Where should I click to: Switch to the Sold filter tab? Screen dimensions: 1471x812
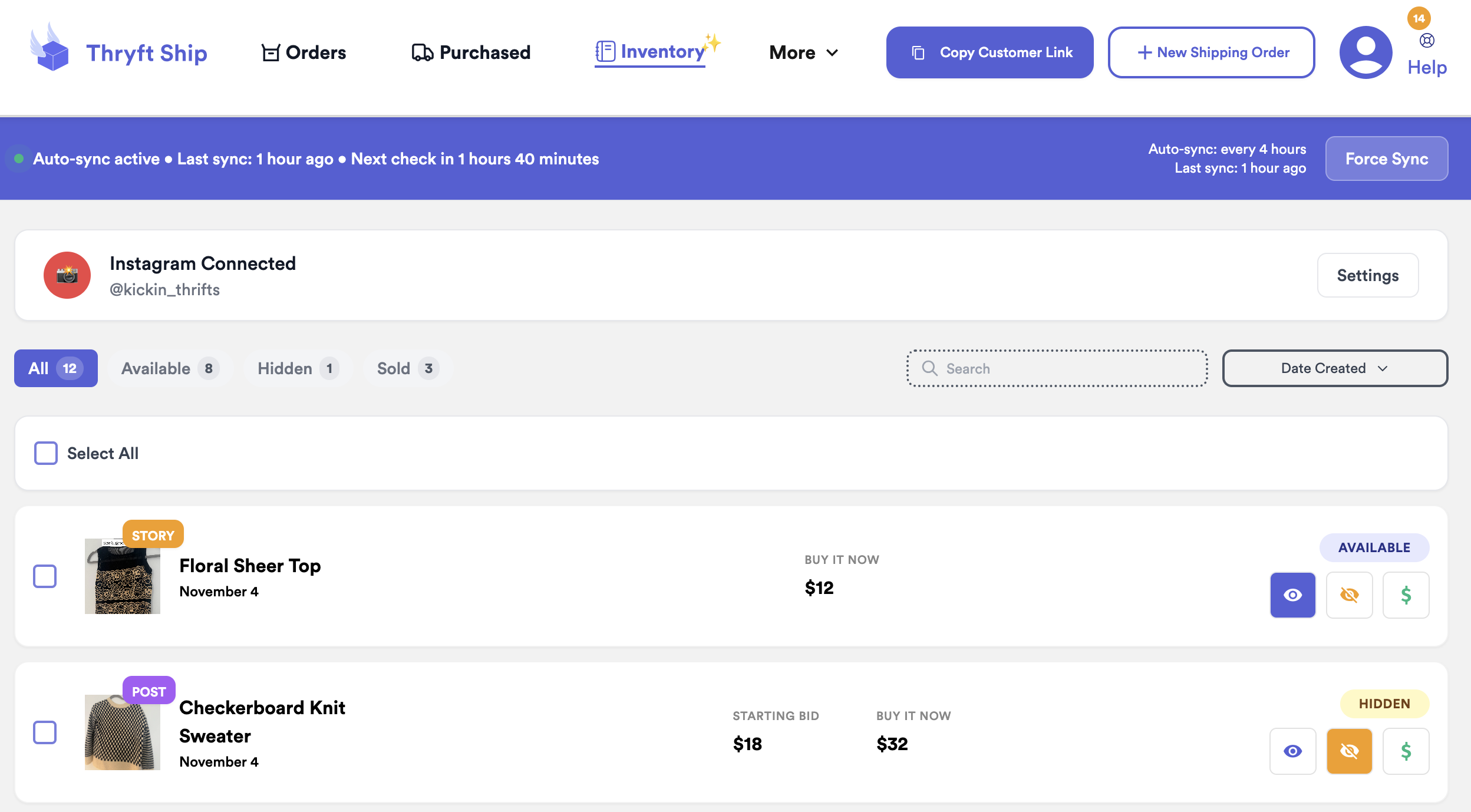click(x=407, y=368)
